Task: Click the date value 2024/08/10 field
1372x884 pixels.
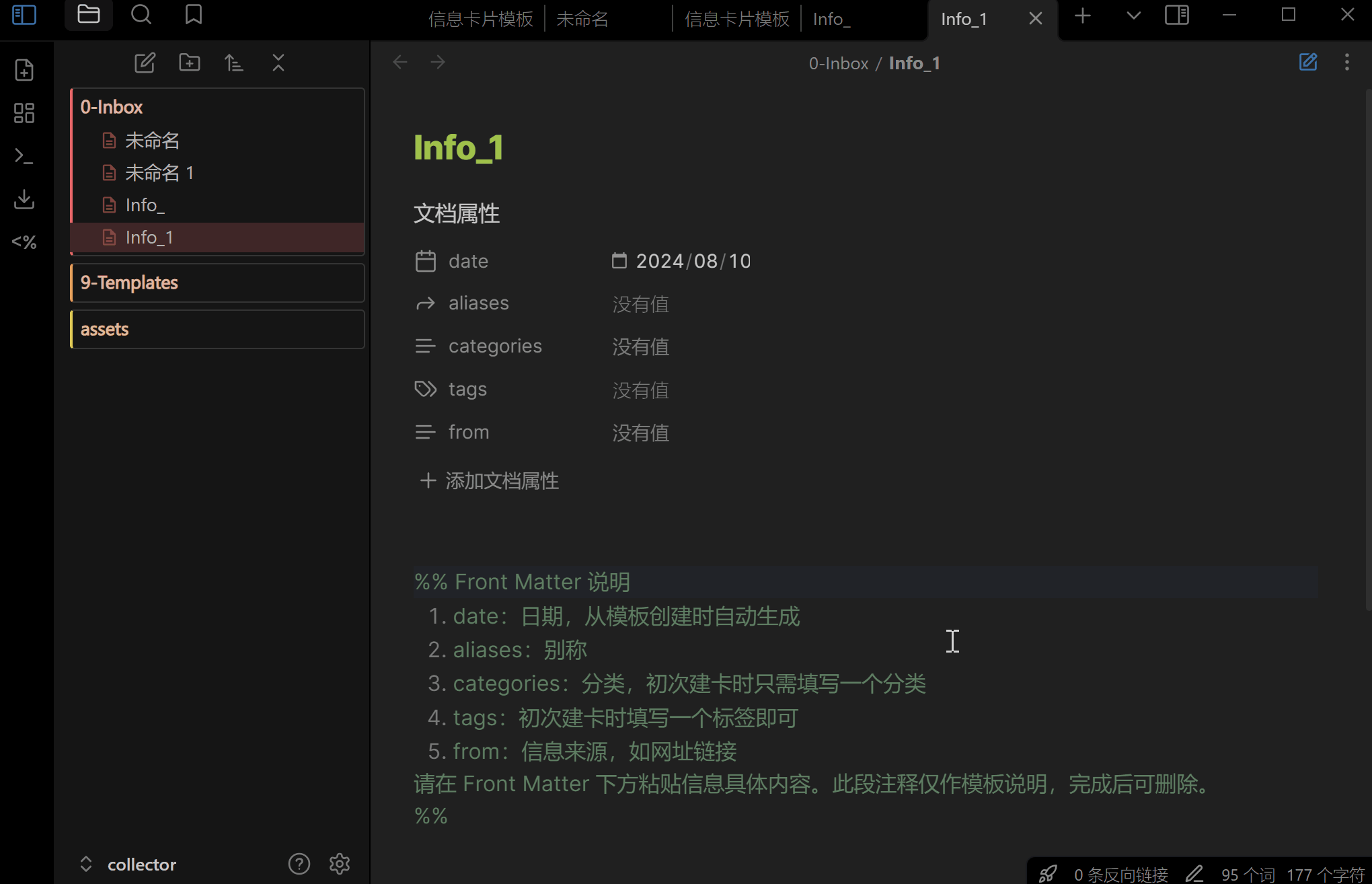Action: tap(693, 261)
